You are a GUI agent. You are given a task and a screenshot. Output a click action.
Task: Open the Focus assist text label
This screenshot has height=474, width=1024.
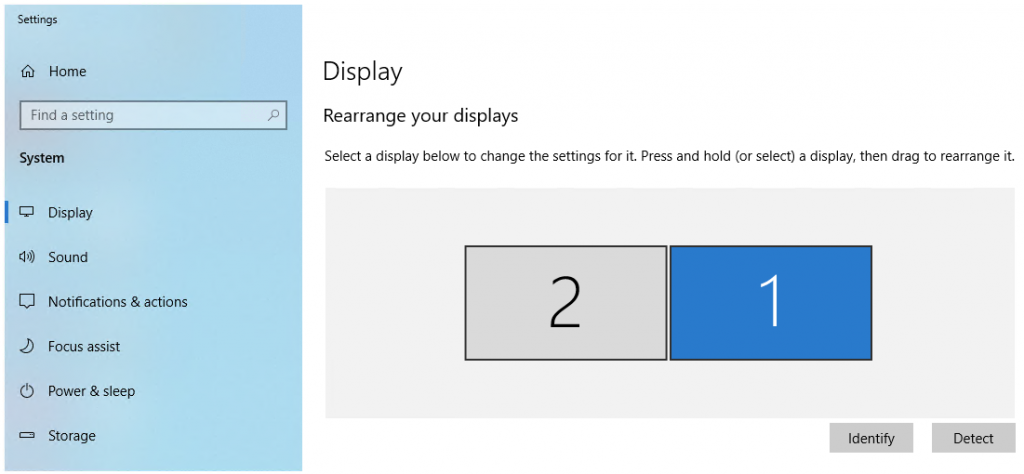tap(84, 347)
